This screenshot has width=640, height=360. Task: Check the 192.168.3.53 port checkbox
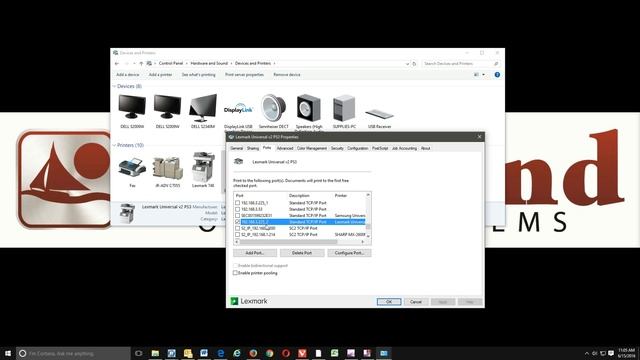click(238, 209)
